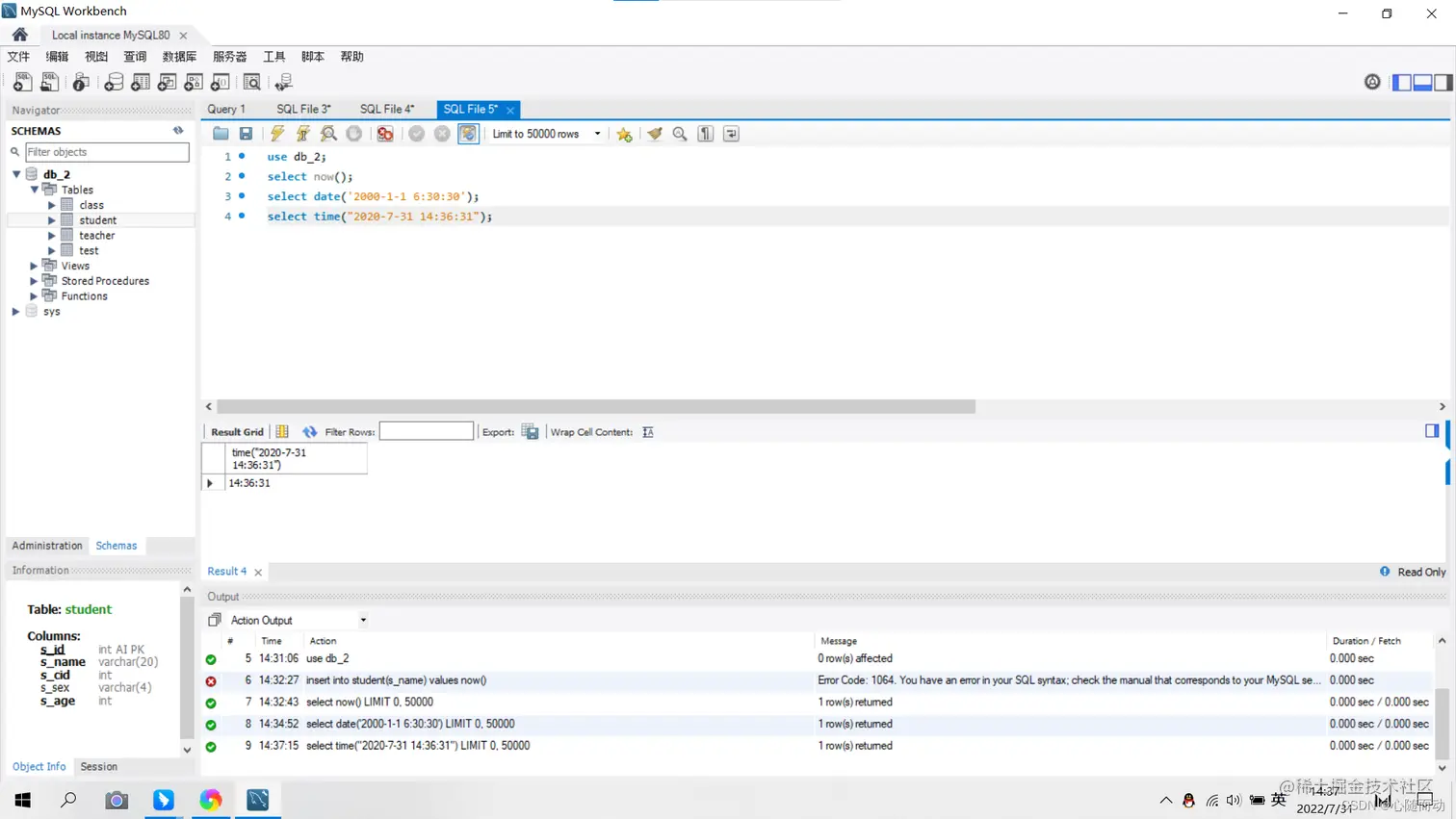Open find panel with magnifier icon
This screenshot has width=1456, height=819.
680,134
